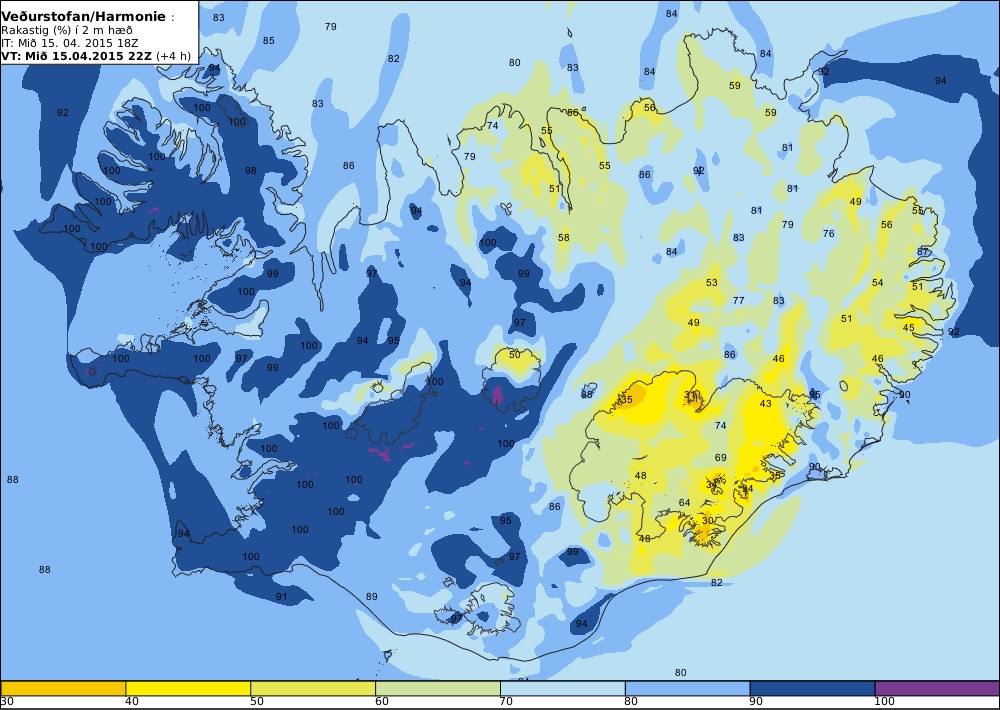Click the map humidity value 45
1000x710 pixels.
(x=909, y=327)
